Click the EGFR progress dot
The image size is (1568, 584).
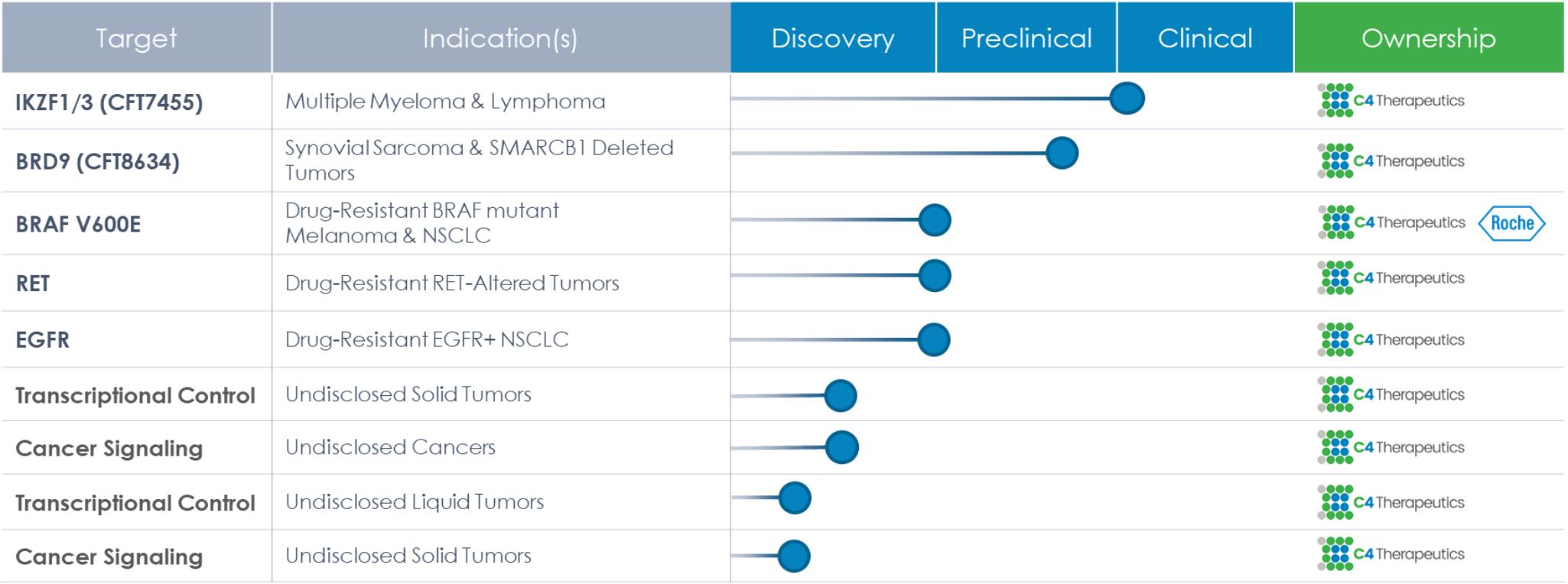pyautogui.click(x=934, y=340)
